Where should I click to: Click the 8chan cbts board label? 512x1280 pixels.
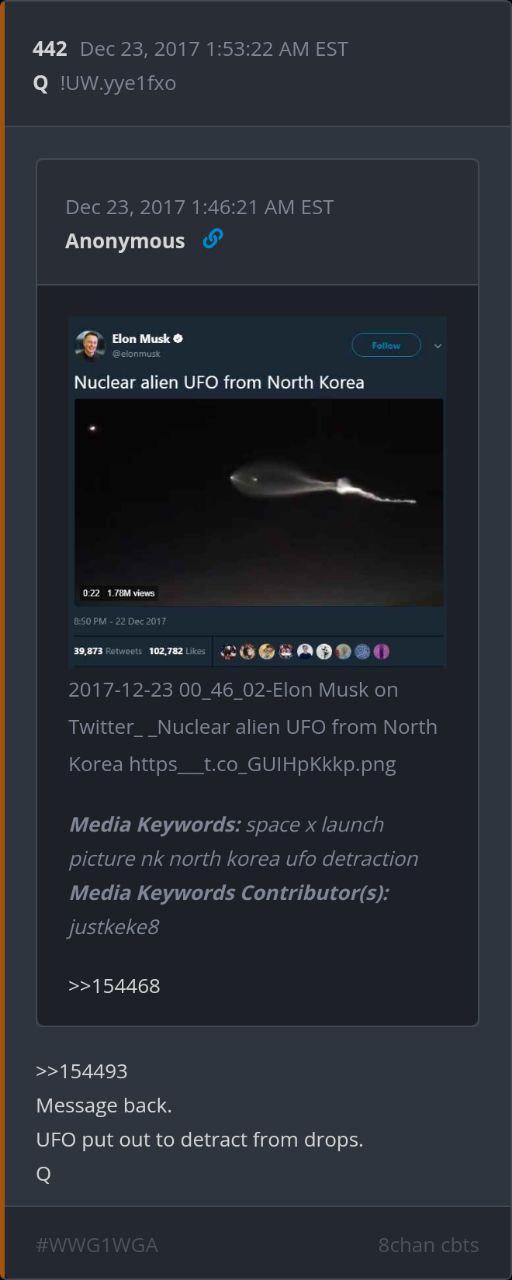[x=428, y=1245]
